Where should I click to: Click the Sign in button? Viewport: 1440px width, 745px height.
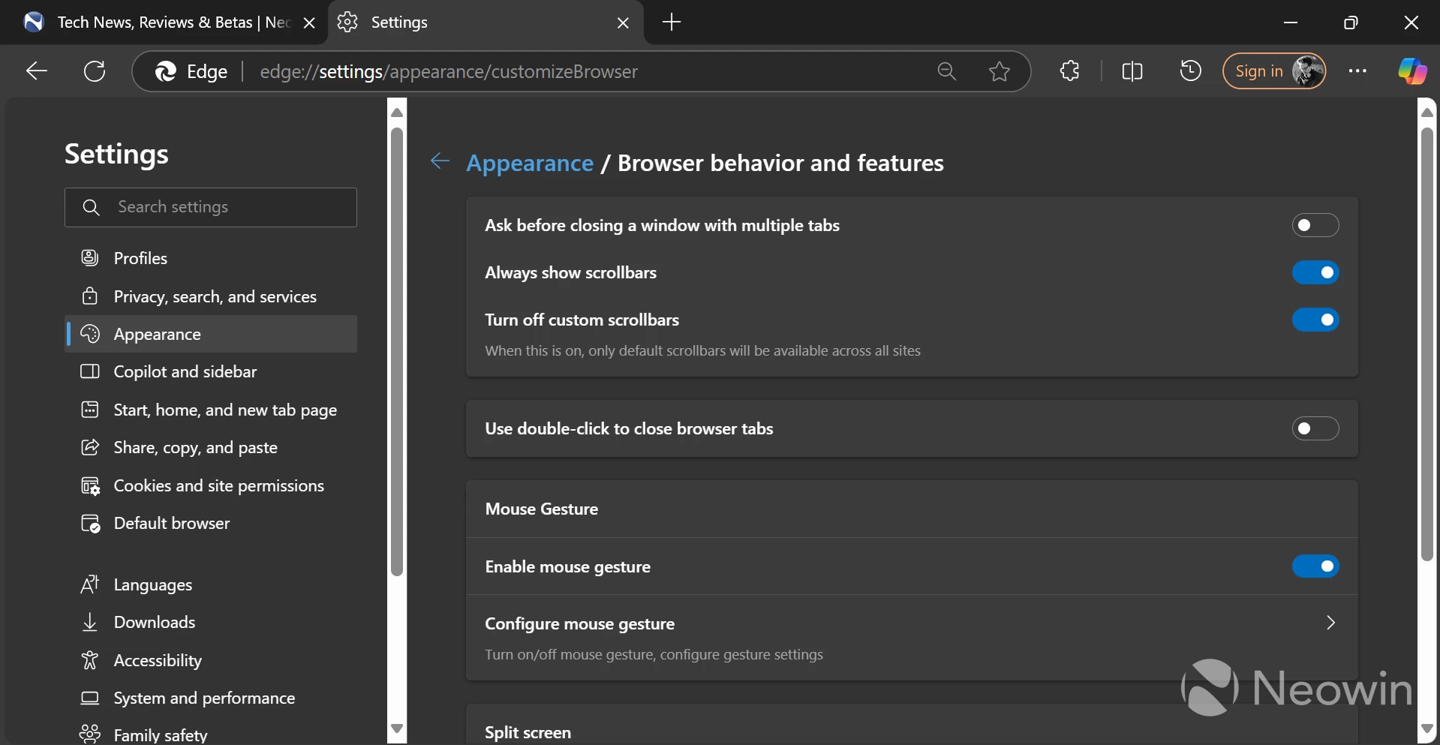[x=1259, y=71]
